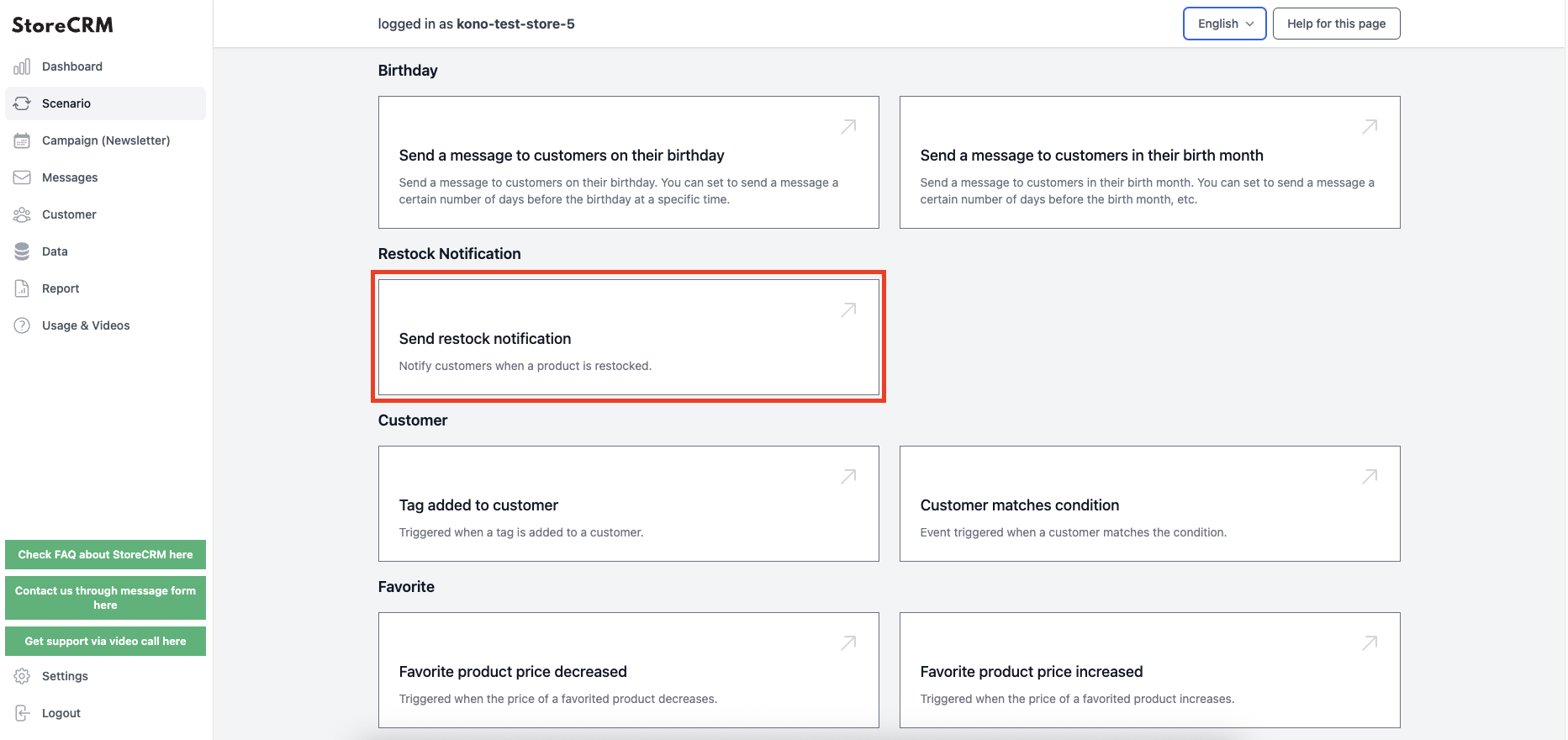Click the Logout door icon
The height and width of the screenshot is (740, 1568).
22,713
